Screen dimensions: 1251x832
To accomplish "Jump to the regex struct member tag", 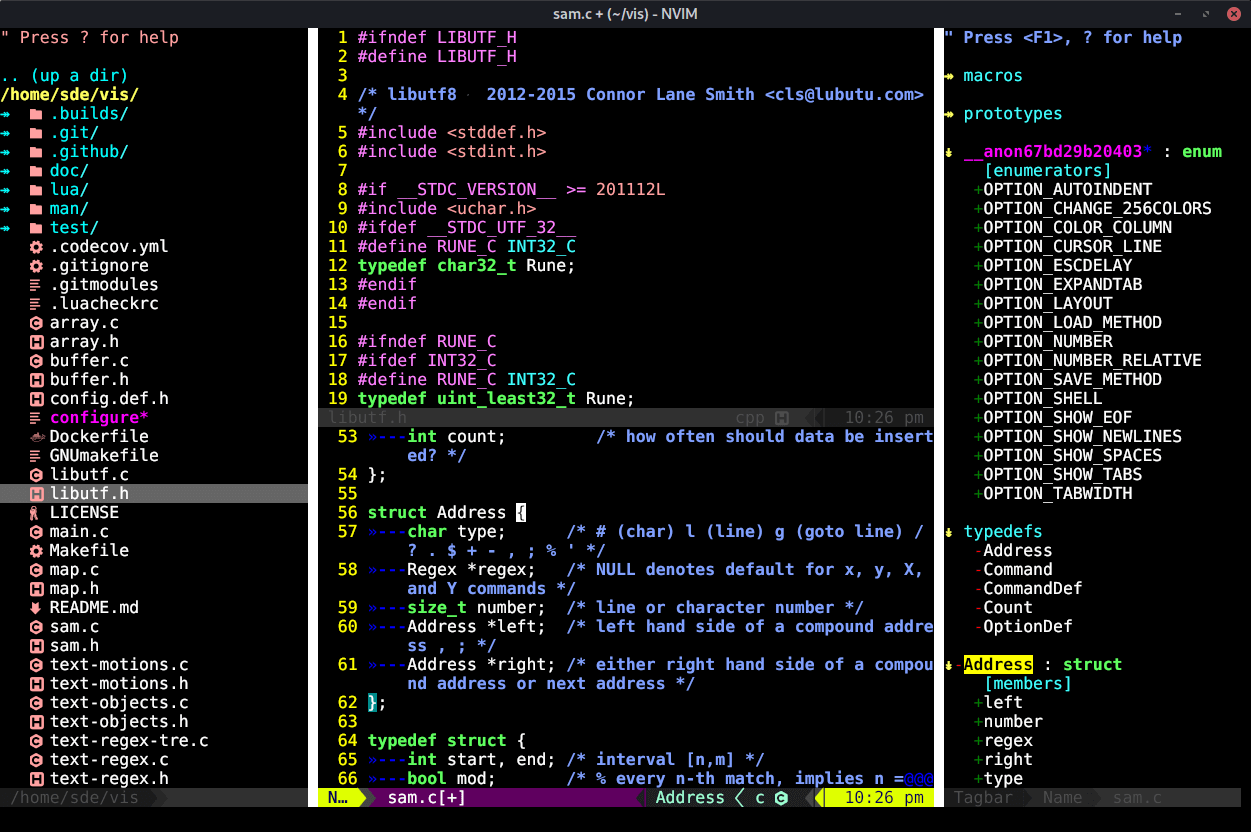I will (1008, 741).
